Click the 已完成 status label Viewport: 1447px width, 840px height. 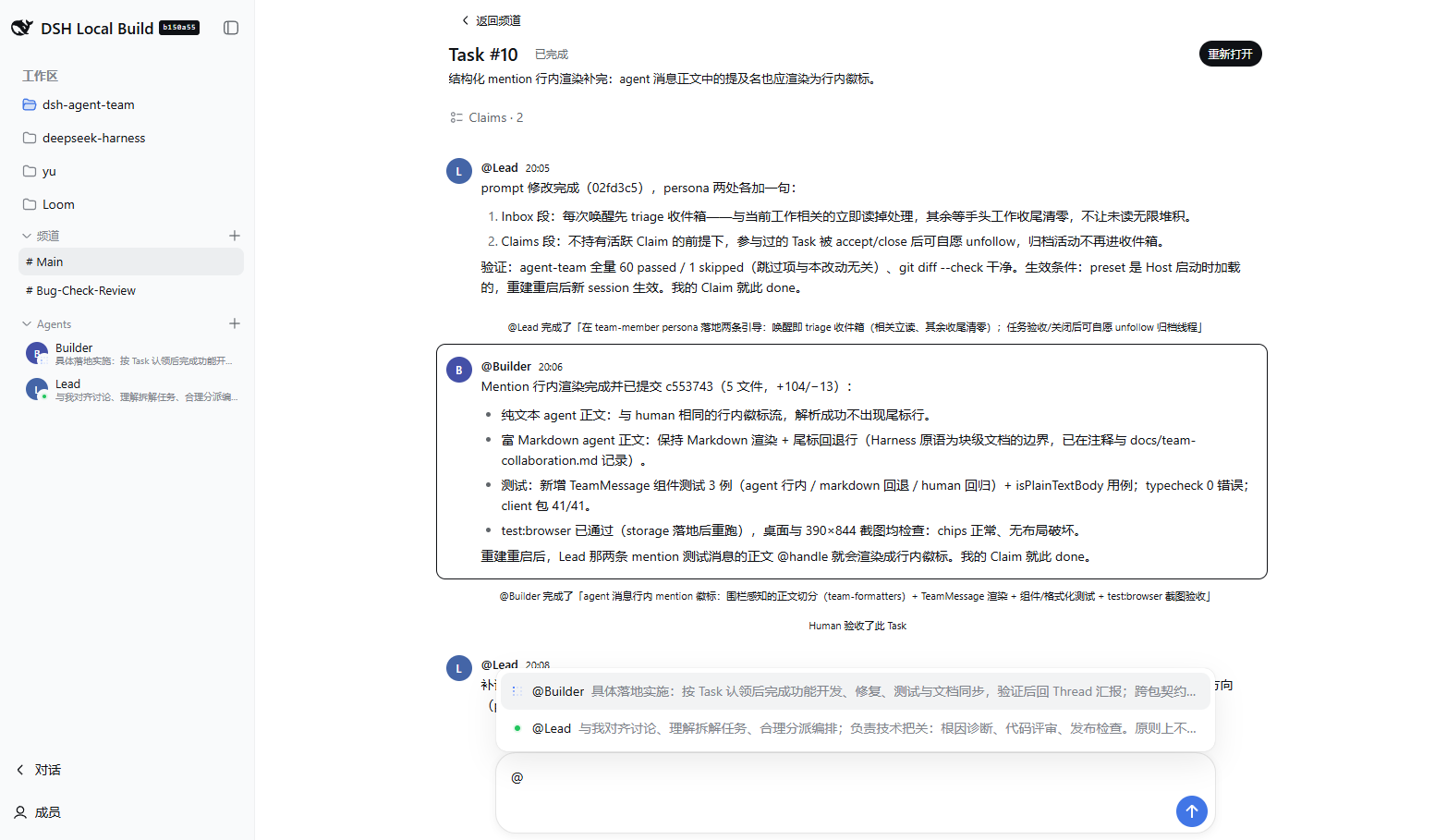[552, 55]
